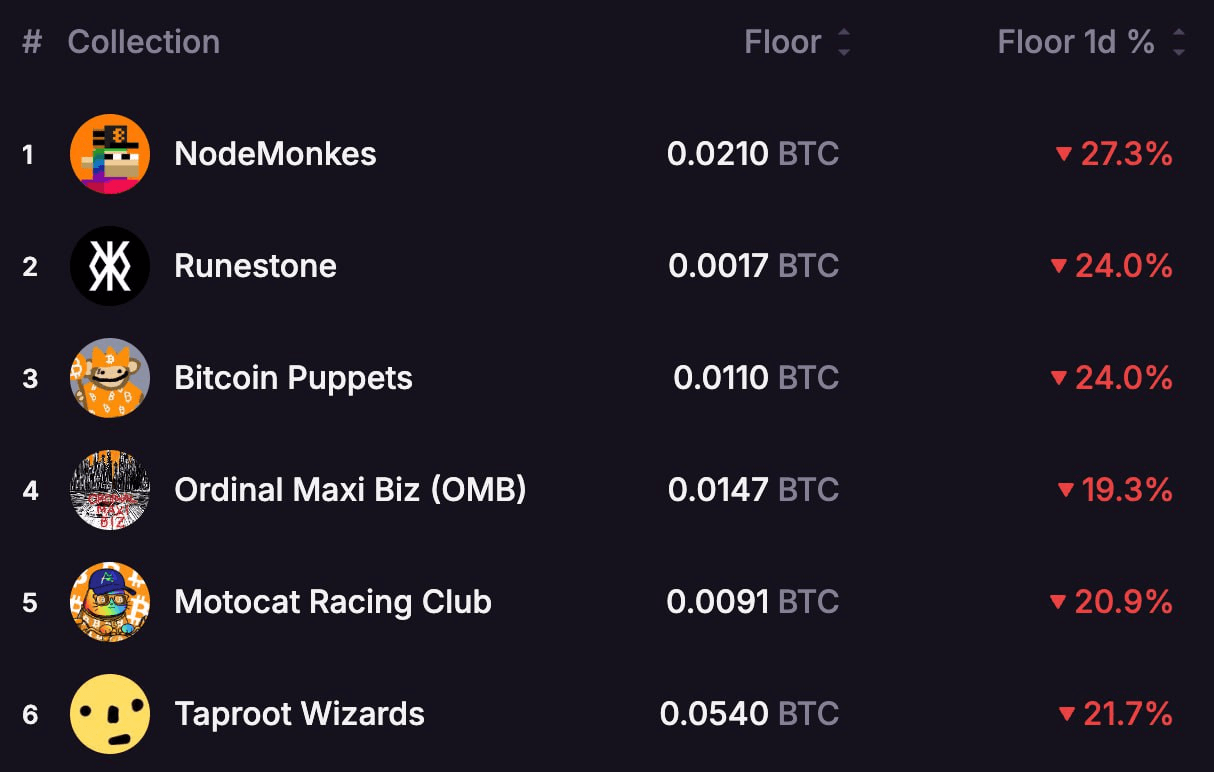
Task: Click the Runestone circular logo
Action: pyautogui.click(x=110, y=266)
